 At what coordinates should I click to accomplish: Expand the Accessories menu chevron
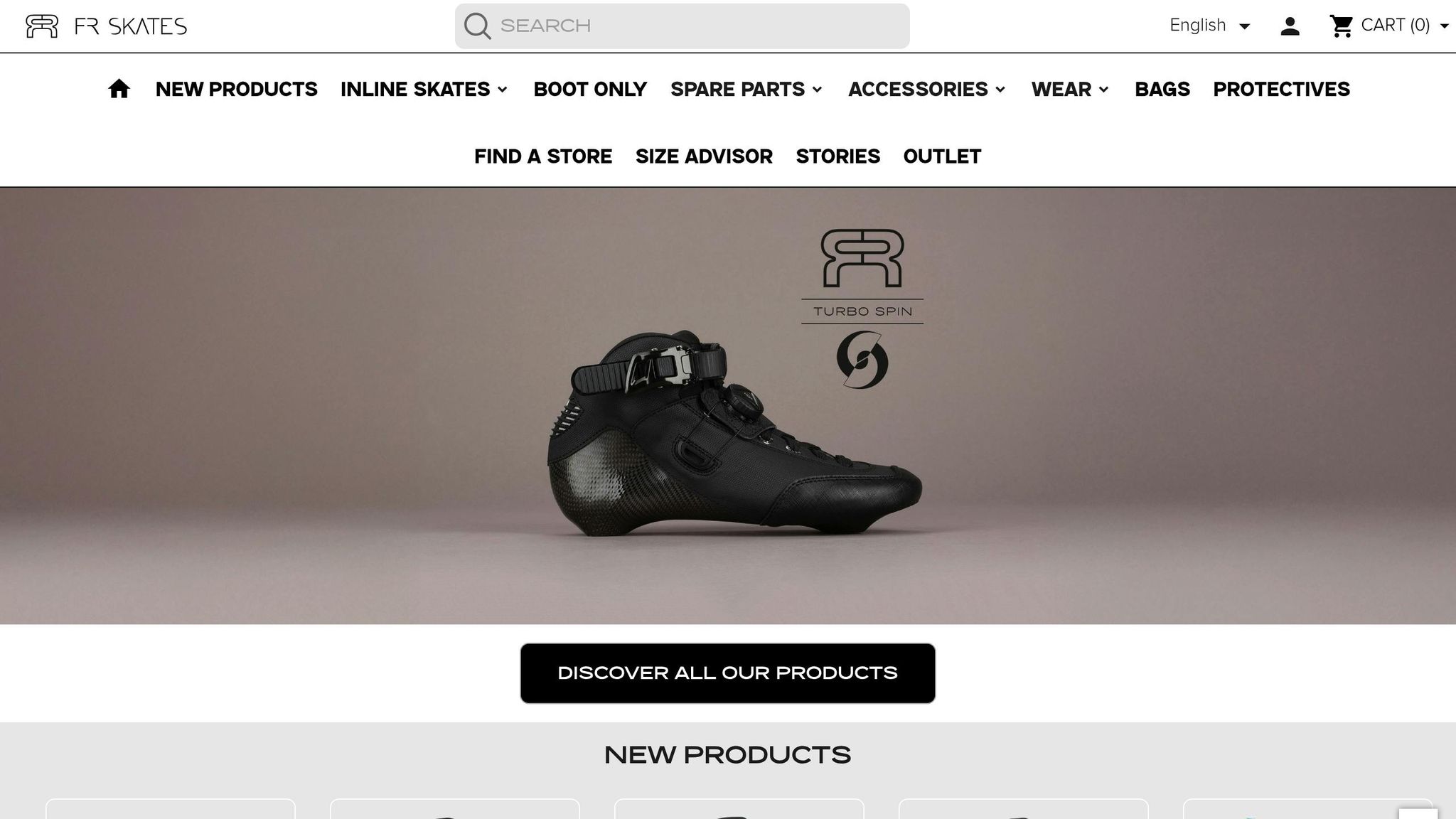pyautogui.click(x=1000, y=90)
